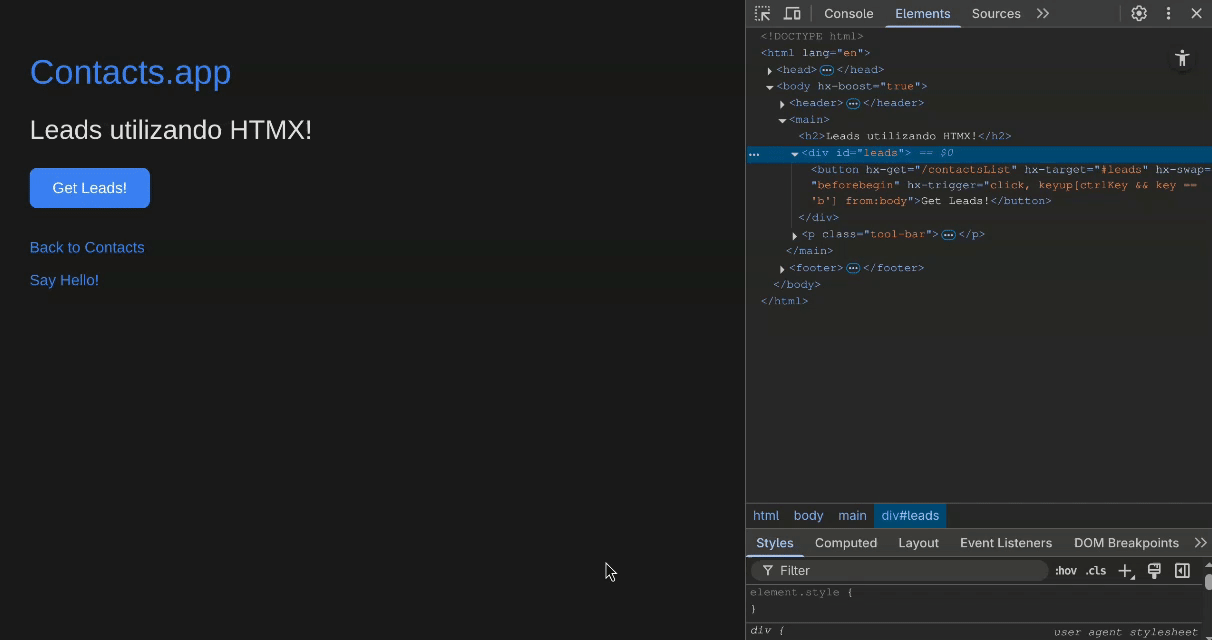1212x640 pixels.
Task: Open DevTools three-dot customize menu
Action: (x=1168, y=13)
